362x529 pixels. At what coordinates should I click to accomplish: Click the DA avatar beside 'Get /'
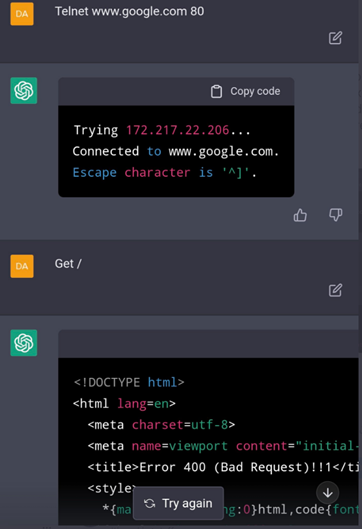pyautogui.click(x=22, y=266)
